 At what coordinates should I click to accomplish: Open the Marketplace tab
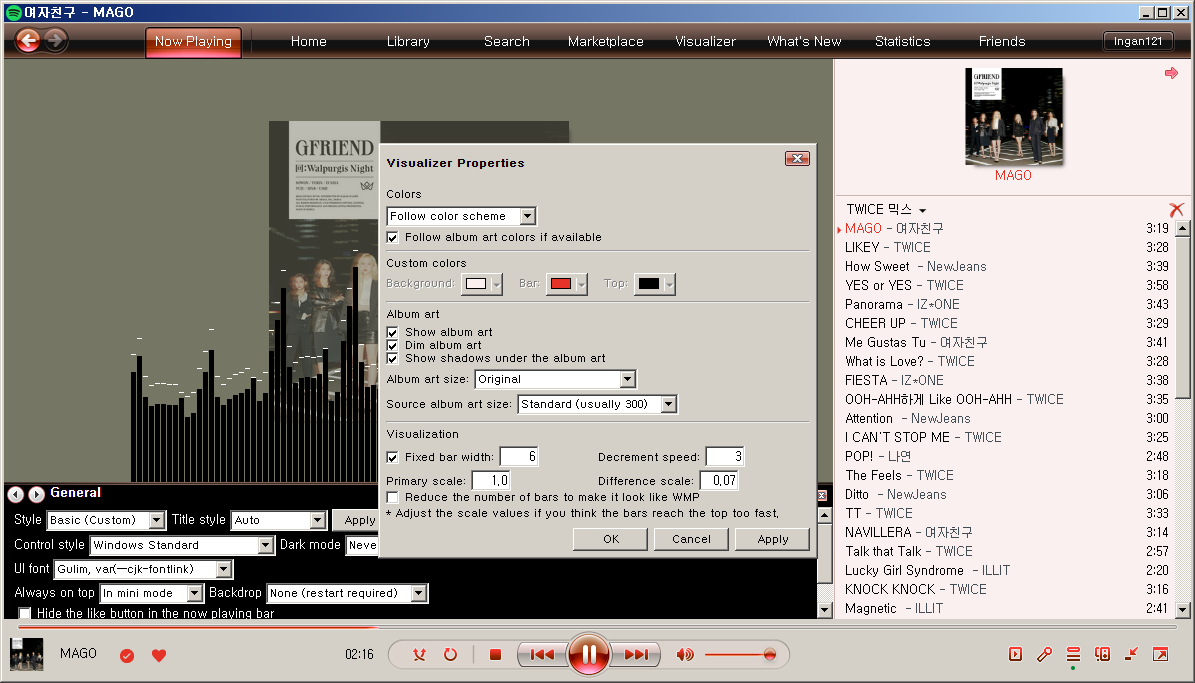click(606, 42)
